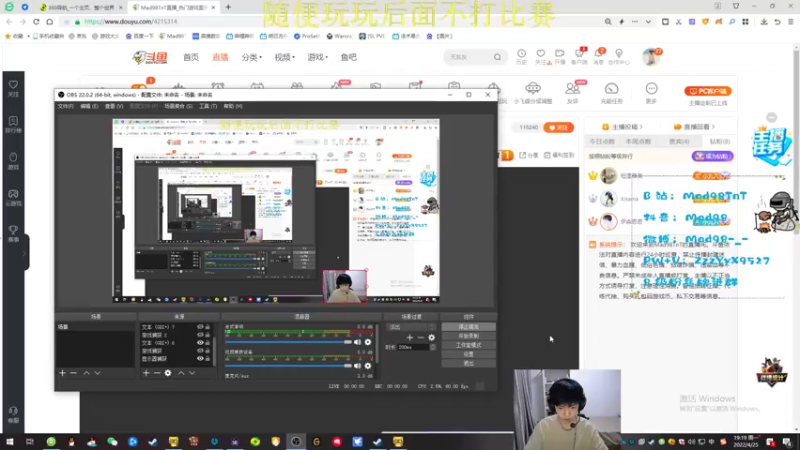Add a new scene in OBS Scenes panel

click(x=62, y=373)
